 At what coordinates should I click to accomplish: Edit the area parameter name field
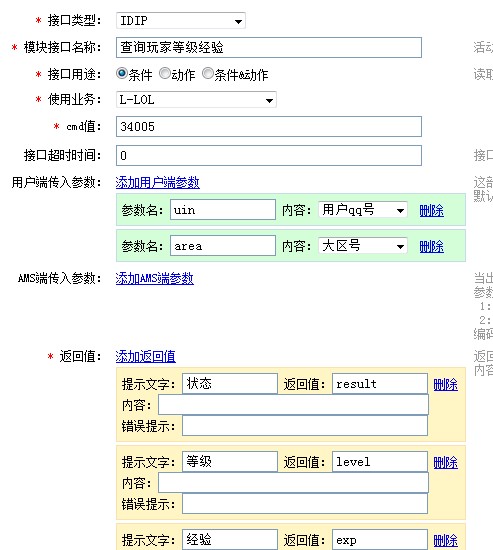coord(223,246)
